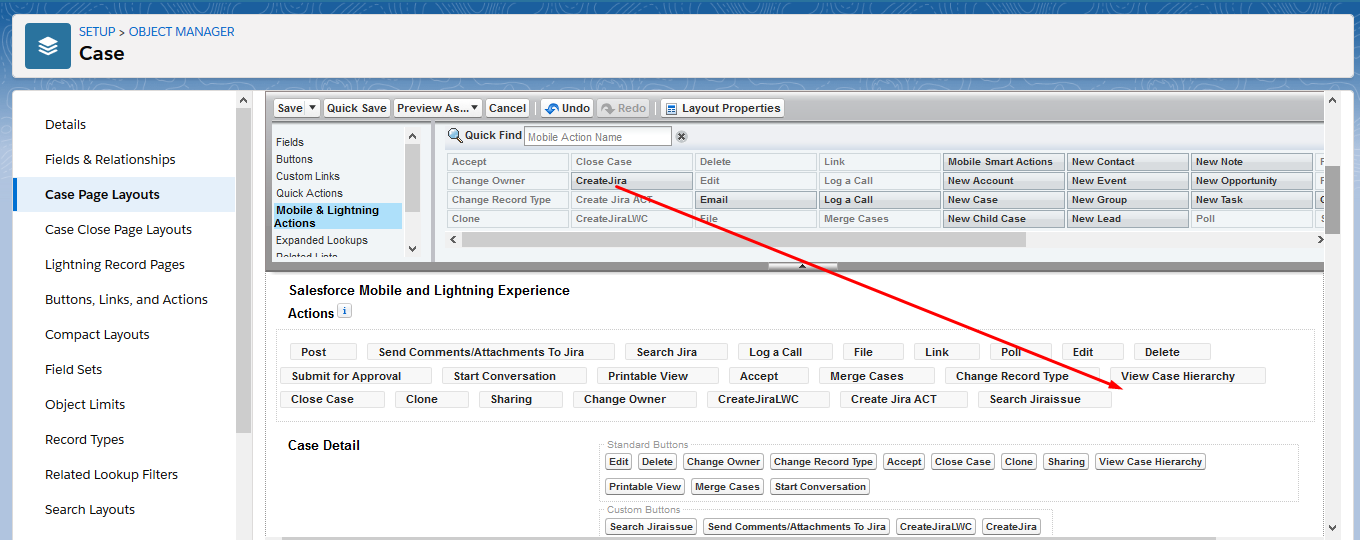Select Fields in the palette list
1360x540 pixels.
[290, 142]
